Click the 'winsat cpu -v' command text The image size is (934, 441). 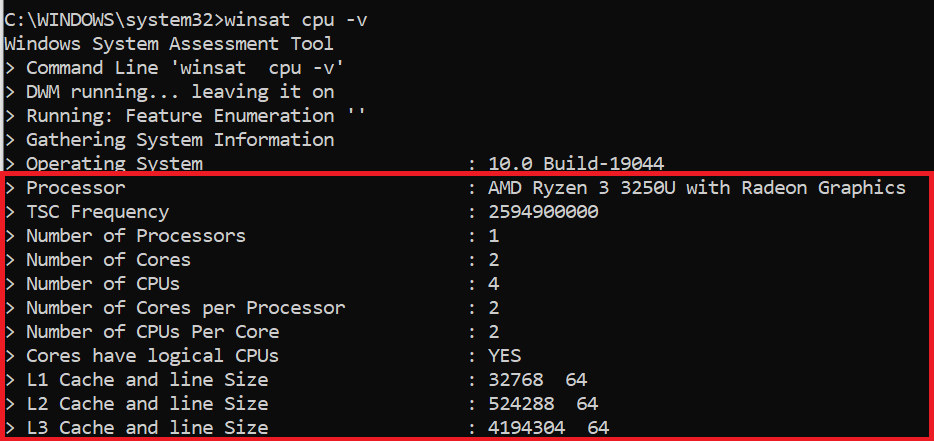tap(296, 20)
